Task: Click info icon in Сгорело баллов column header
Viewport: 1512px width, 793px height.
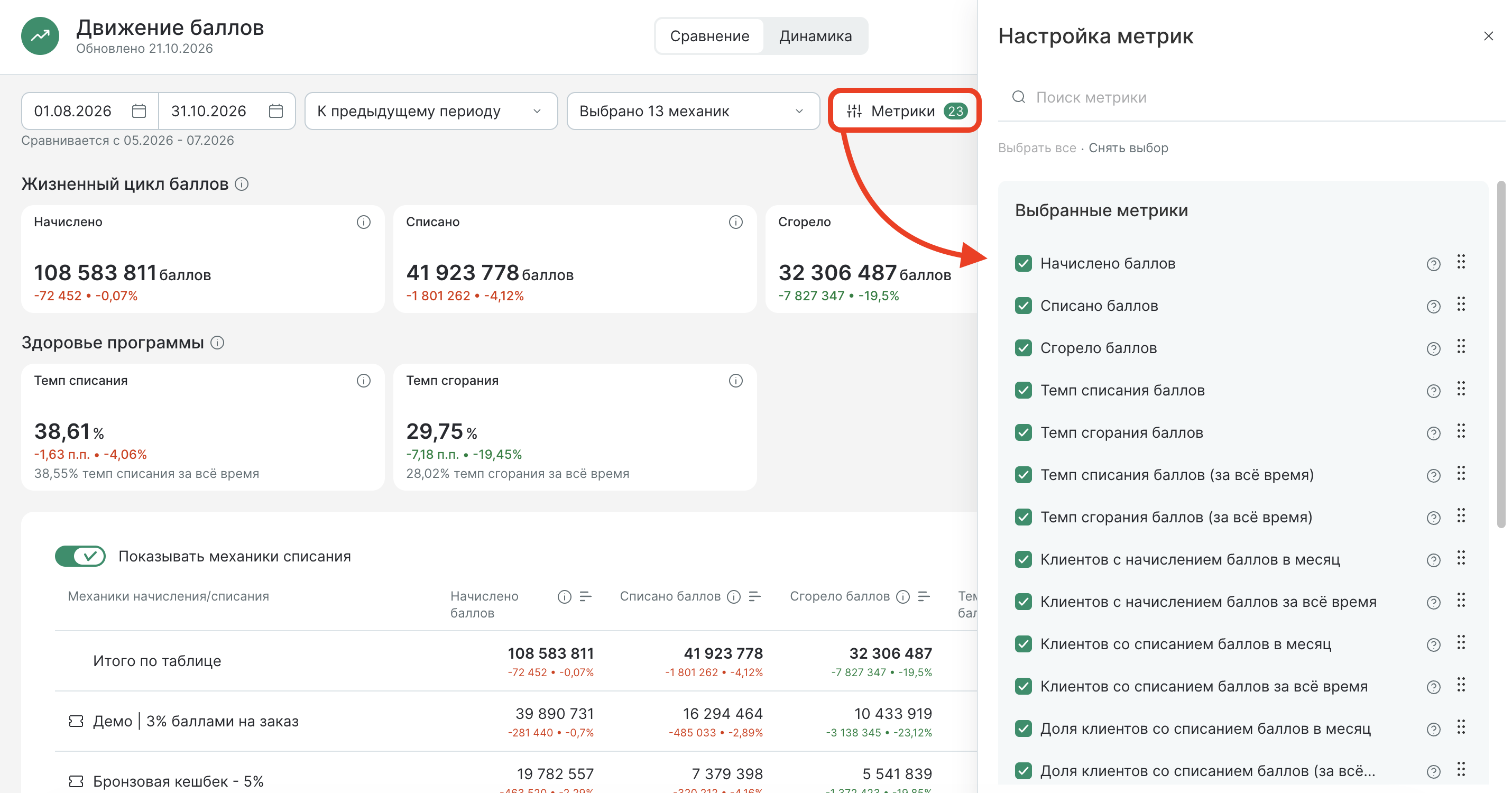Action: 903,597
